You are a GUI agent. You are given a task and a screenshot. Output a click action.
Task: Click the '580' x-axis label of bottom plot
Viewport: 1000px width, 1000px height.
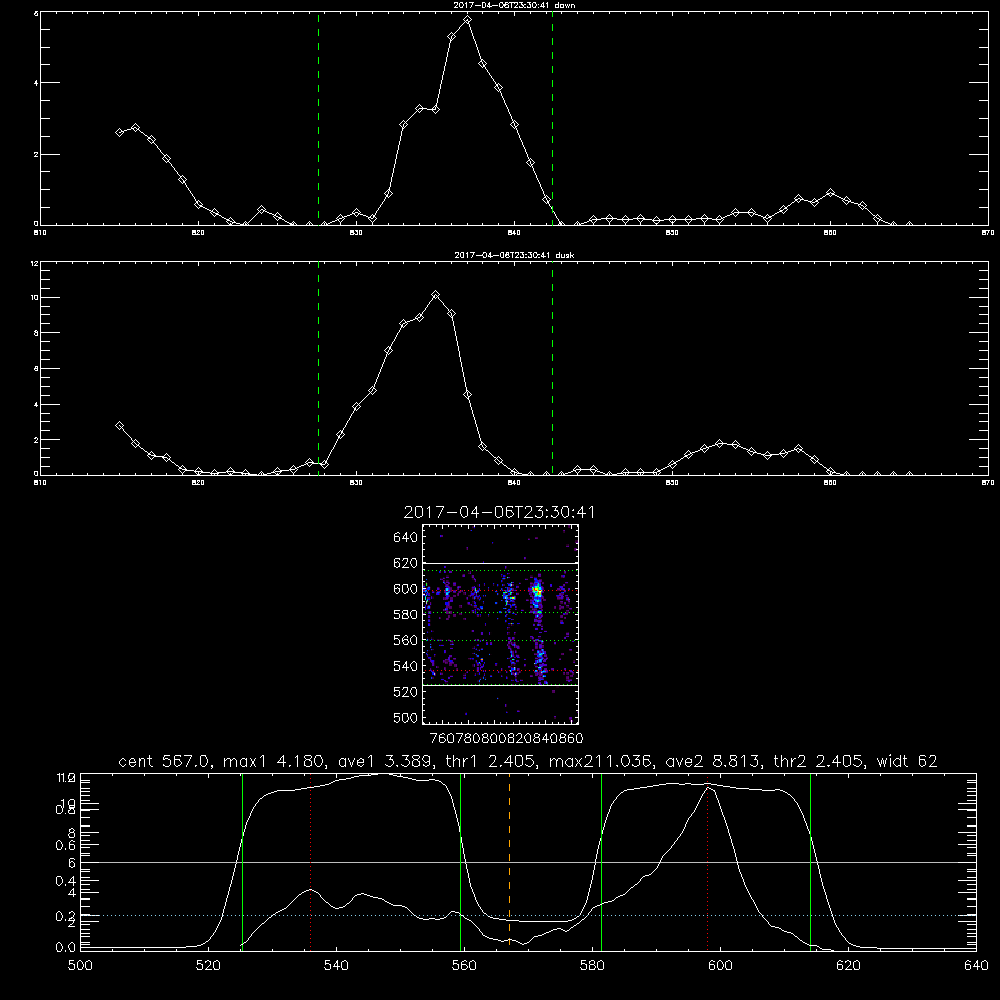click(592, 966)
